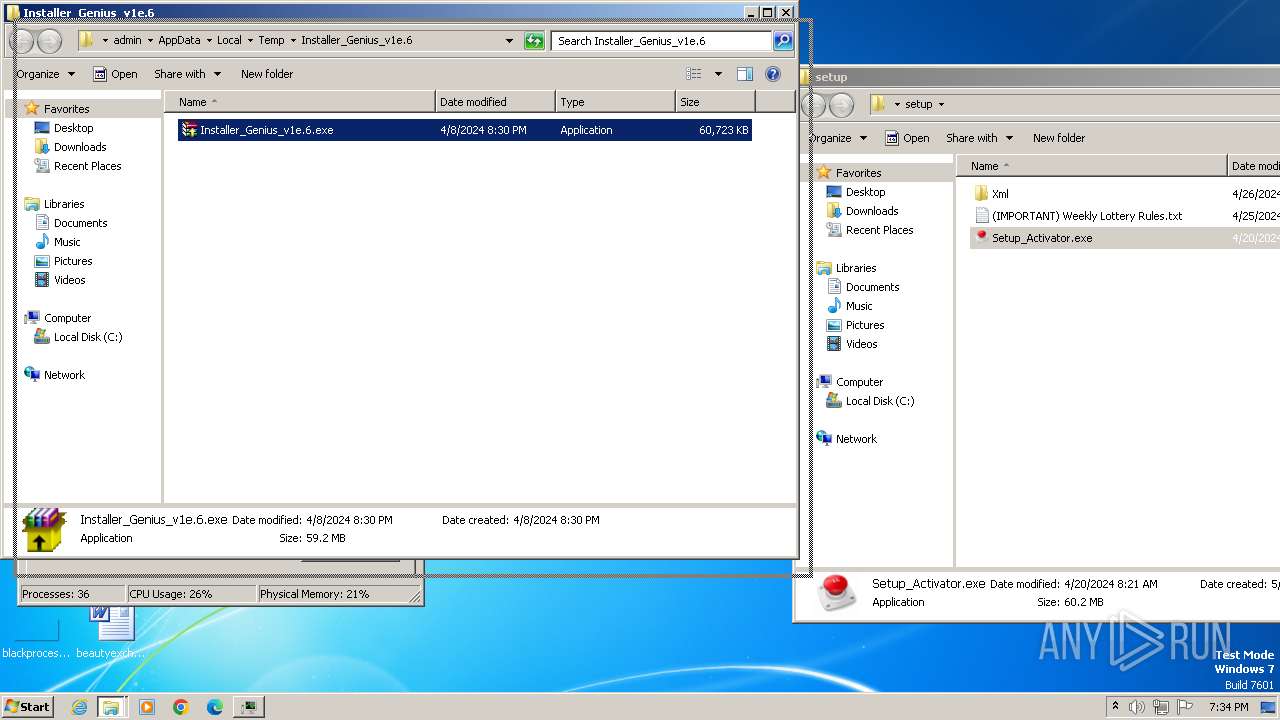This screenshot has width=1280, height=720.
Task: Select Installer_Genius_v1e.6.exe file
Action: [465, 130]
